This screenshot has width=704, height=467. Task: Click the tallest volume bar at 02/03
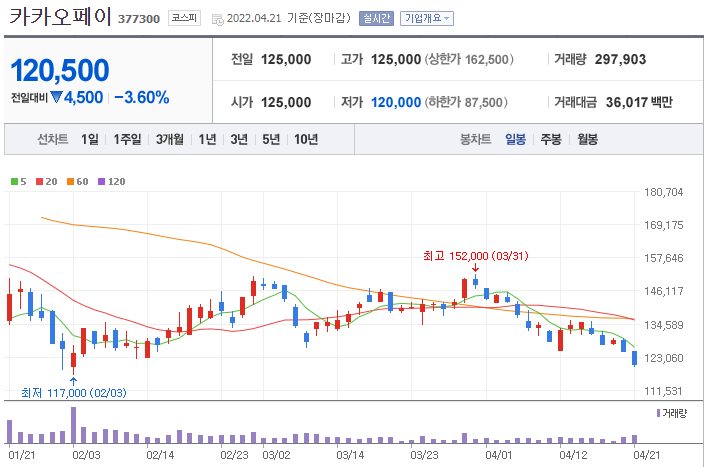click(x=74, y=425)
